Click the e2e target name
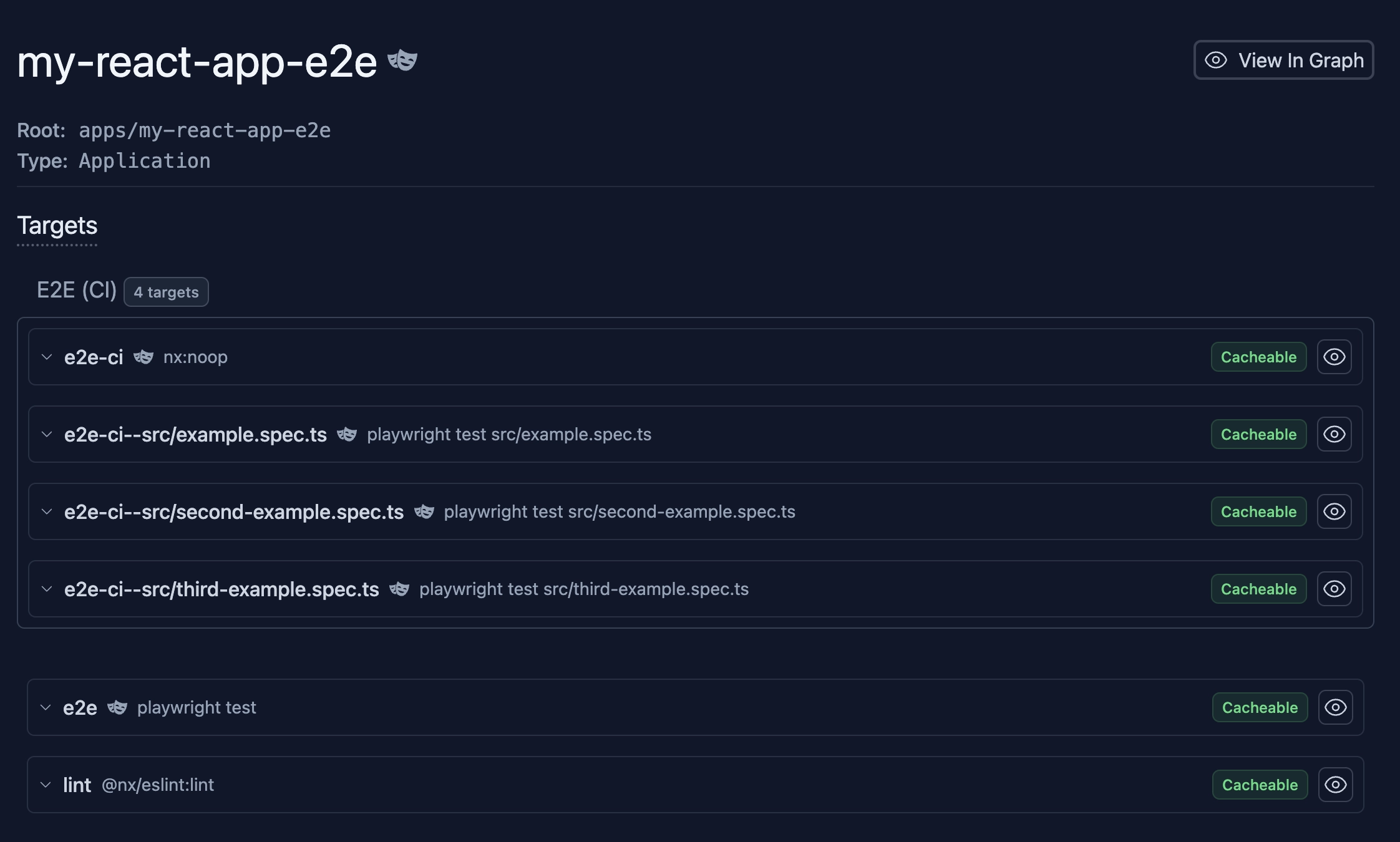 80,708
